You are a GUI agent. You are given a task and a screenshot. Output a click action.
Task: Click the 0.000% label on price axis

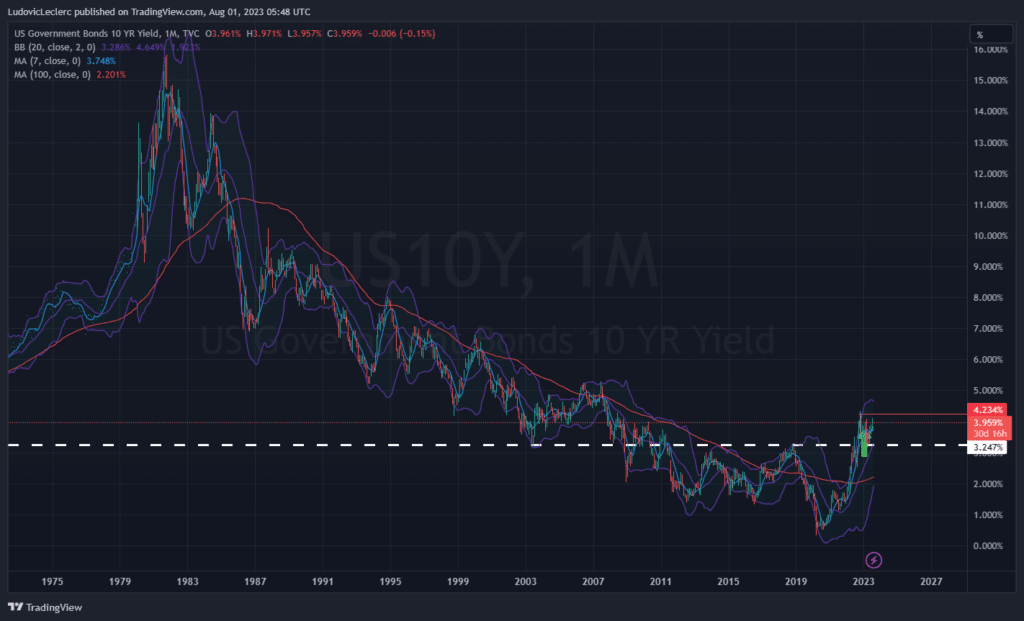(989, 546)
